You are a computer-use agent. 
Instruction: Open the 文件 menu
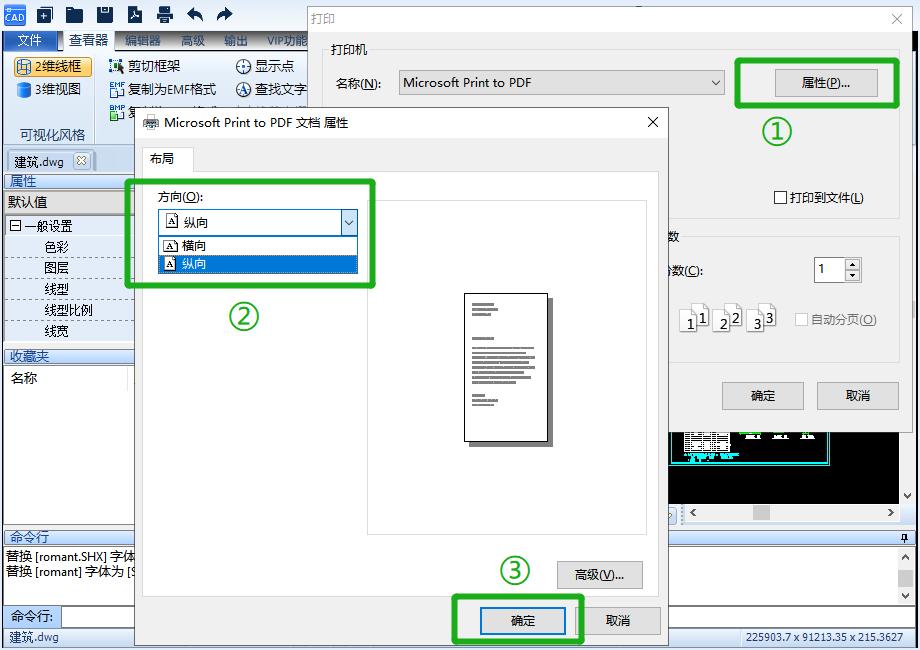point(29,40)
